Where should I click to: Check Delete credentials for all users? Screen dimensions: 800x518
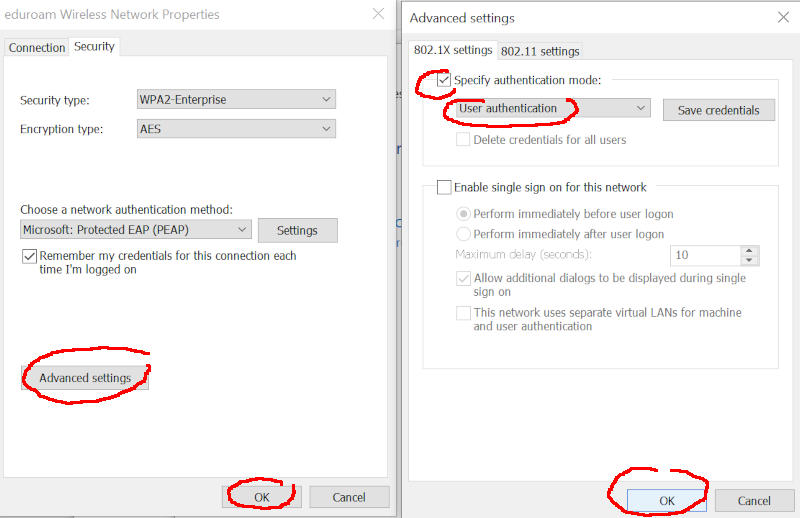463,139
